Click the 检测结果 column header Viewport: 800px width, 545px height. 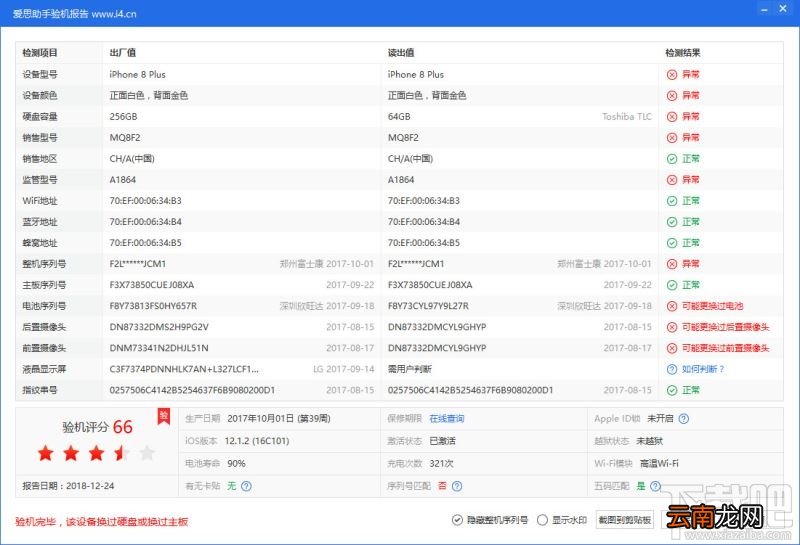click(683, 53)
